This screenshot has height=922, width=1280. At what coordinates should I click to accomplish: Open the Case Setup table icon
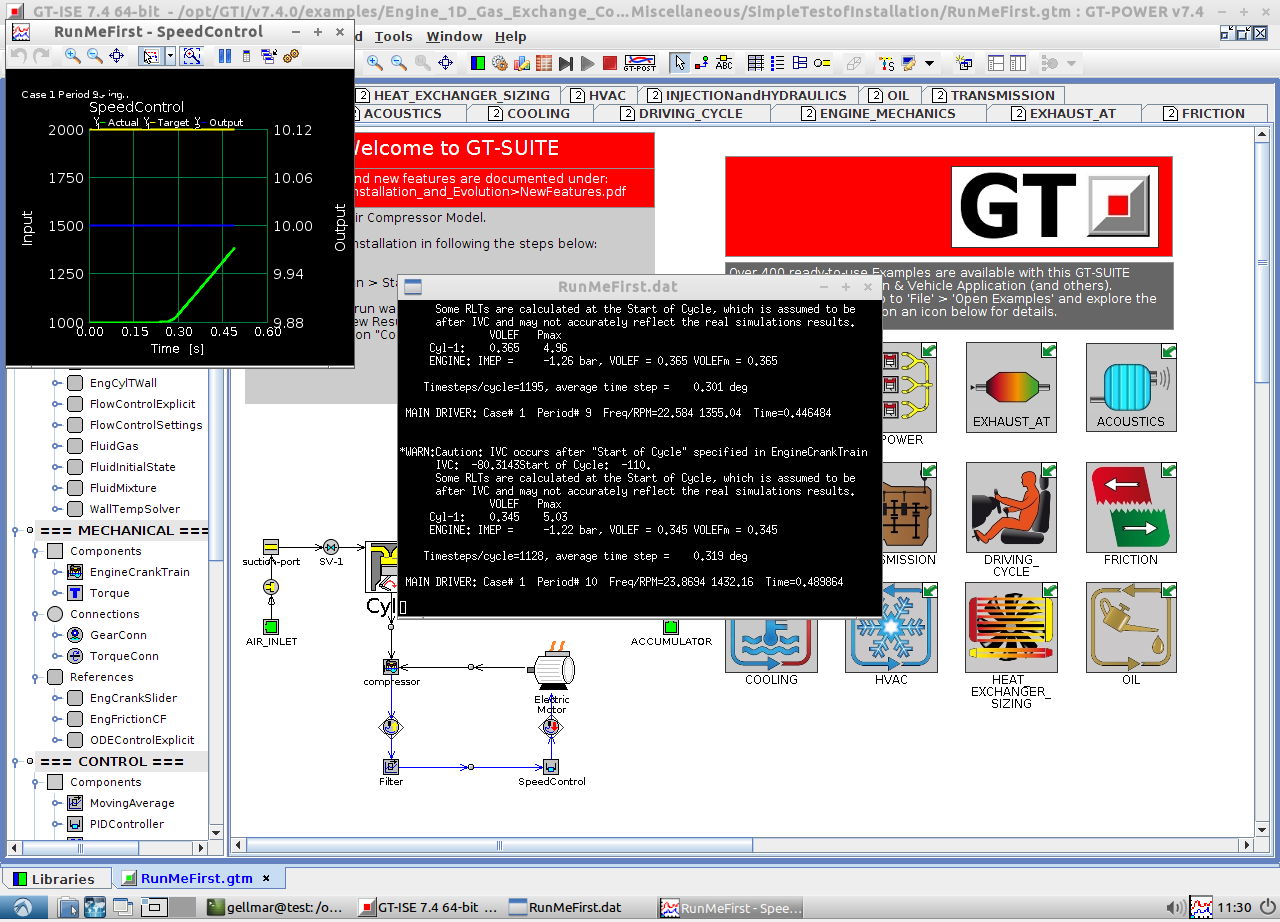pyautogui.click(x=544, y=63)
